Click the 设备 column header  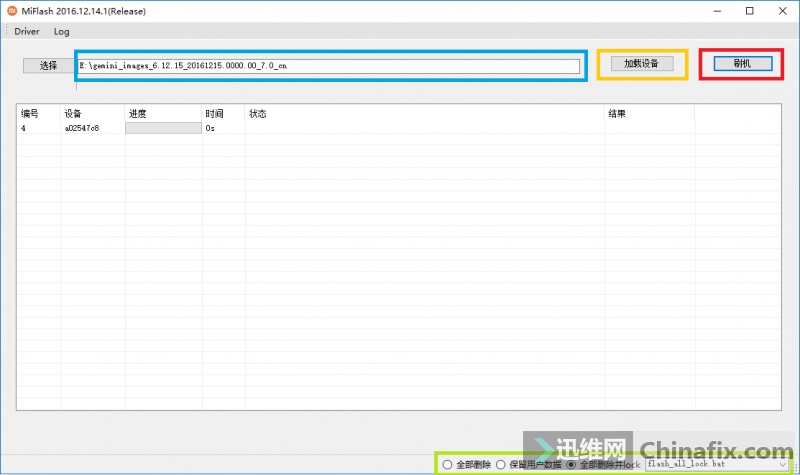(x=92, y=114)
